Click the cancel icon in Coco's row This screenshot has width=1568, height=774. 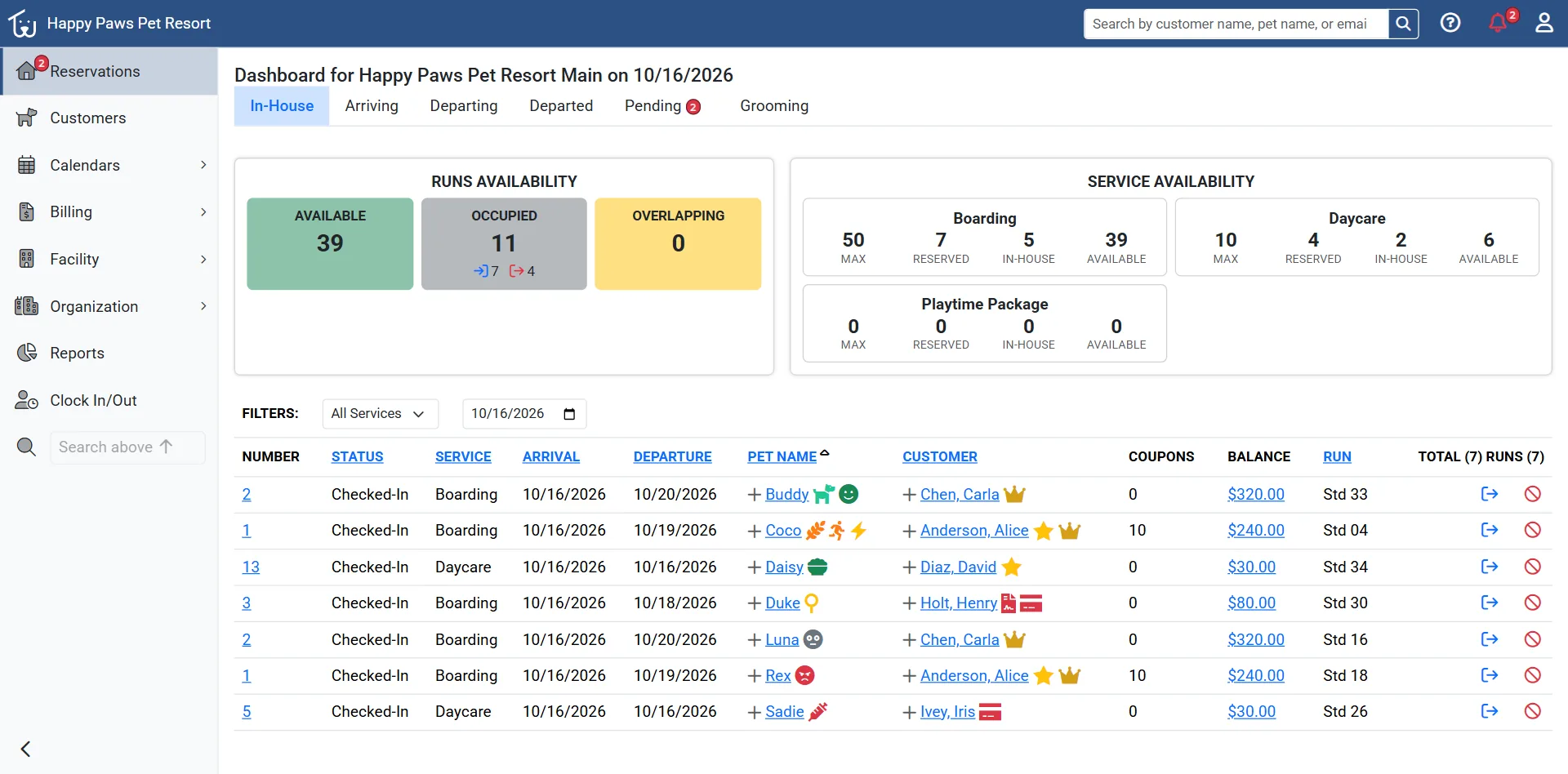(1532, 530)
